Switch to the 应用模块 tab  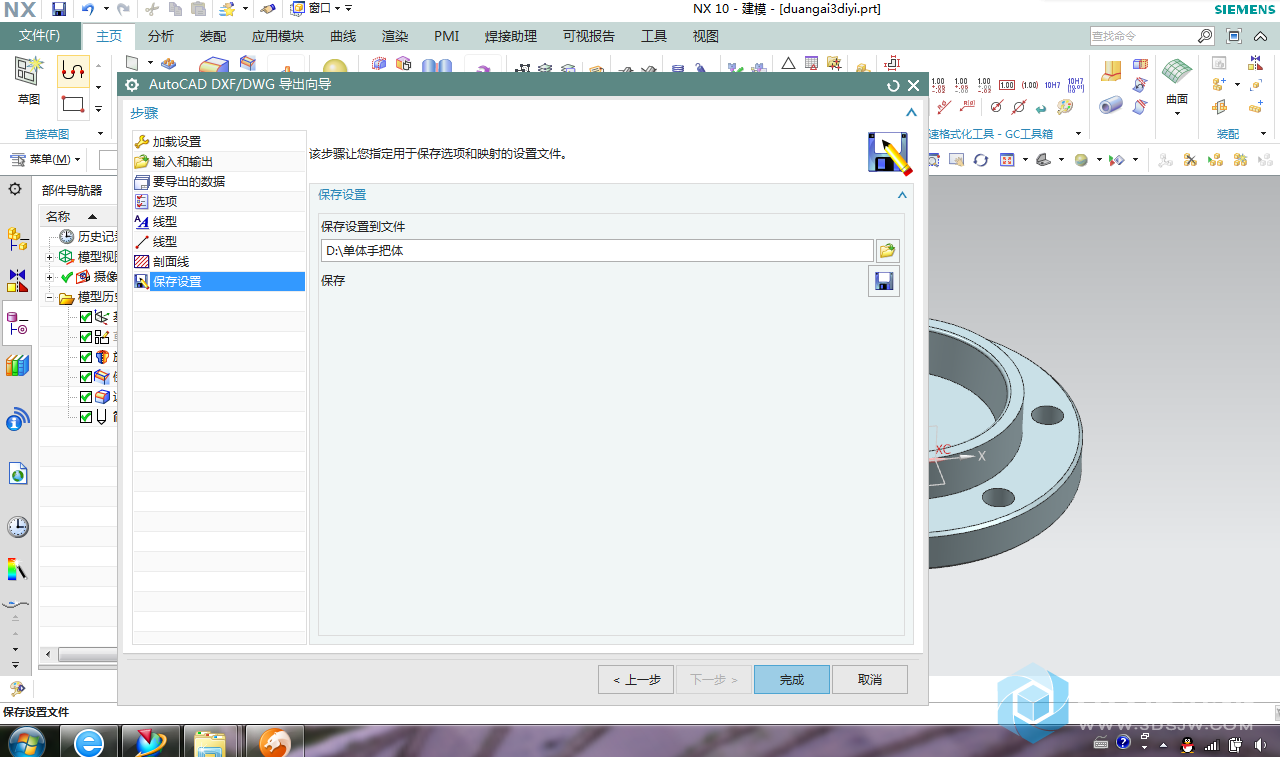(x=278, y=36)
